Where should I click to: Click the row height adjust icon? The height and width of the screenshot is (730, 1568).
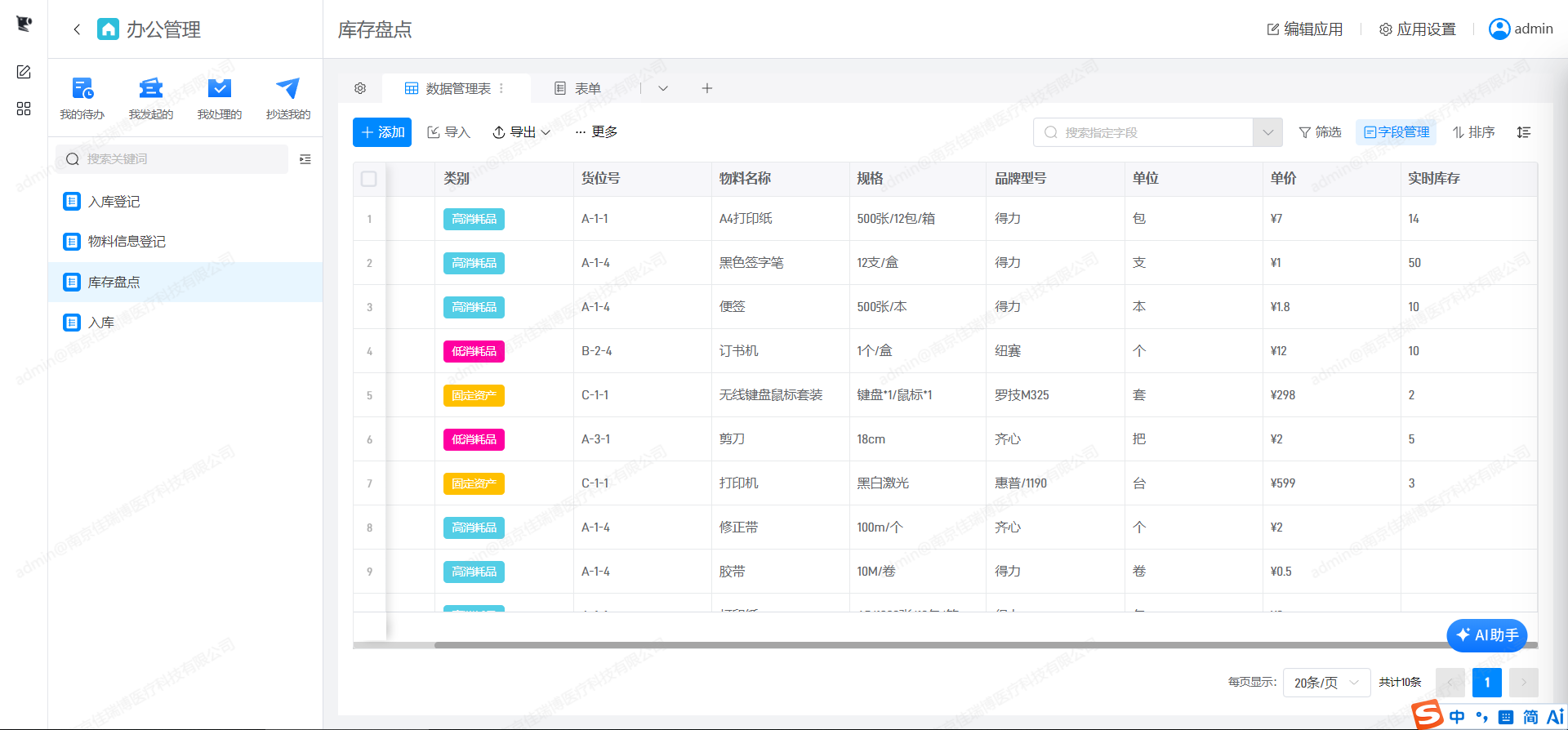click(x=1524, y=132)
